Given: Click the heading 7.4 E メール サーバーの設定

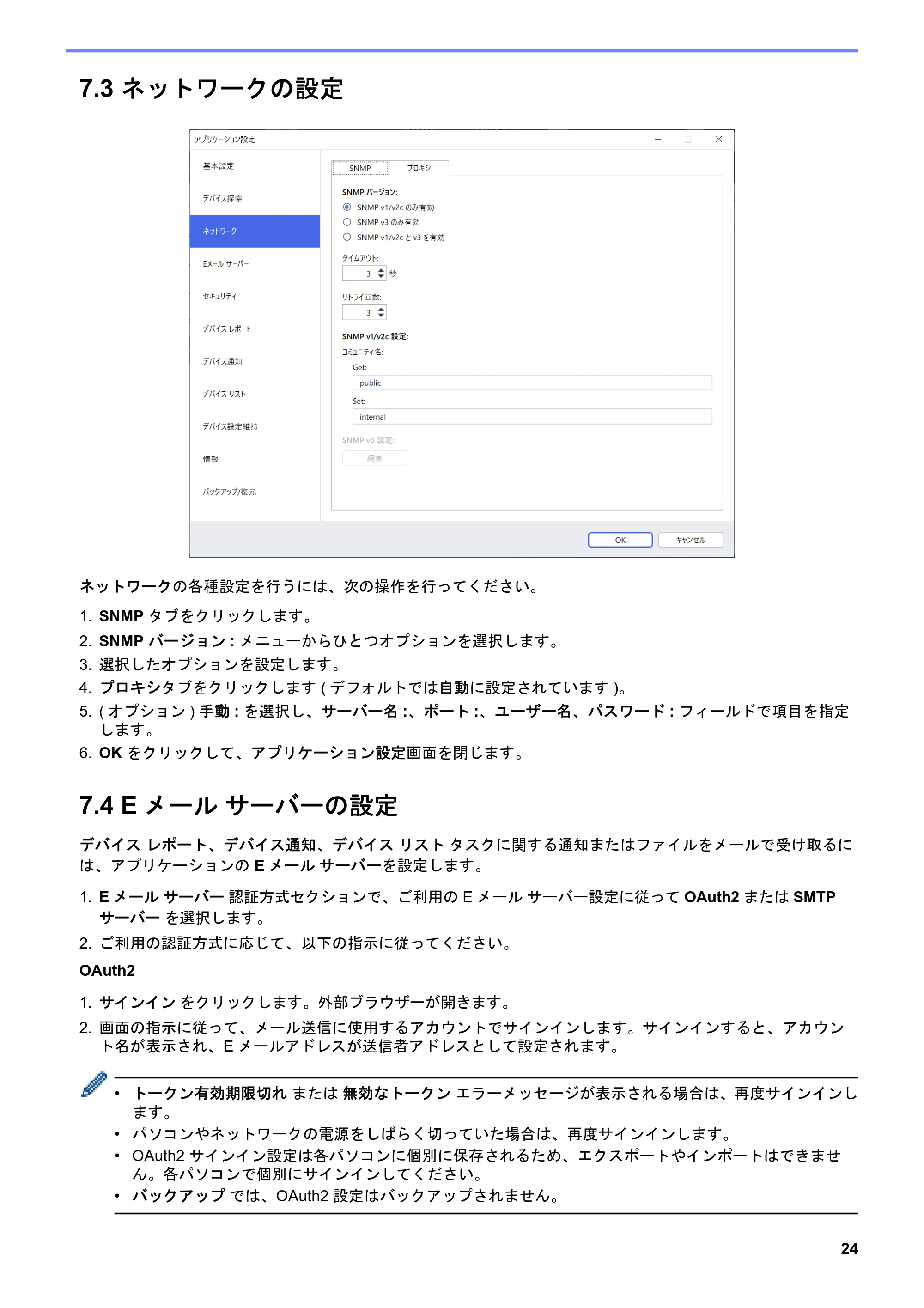Looking at the screenshot, I should 238,805.
